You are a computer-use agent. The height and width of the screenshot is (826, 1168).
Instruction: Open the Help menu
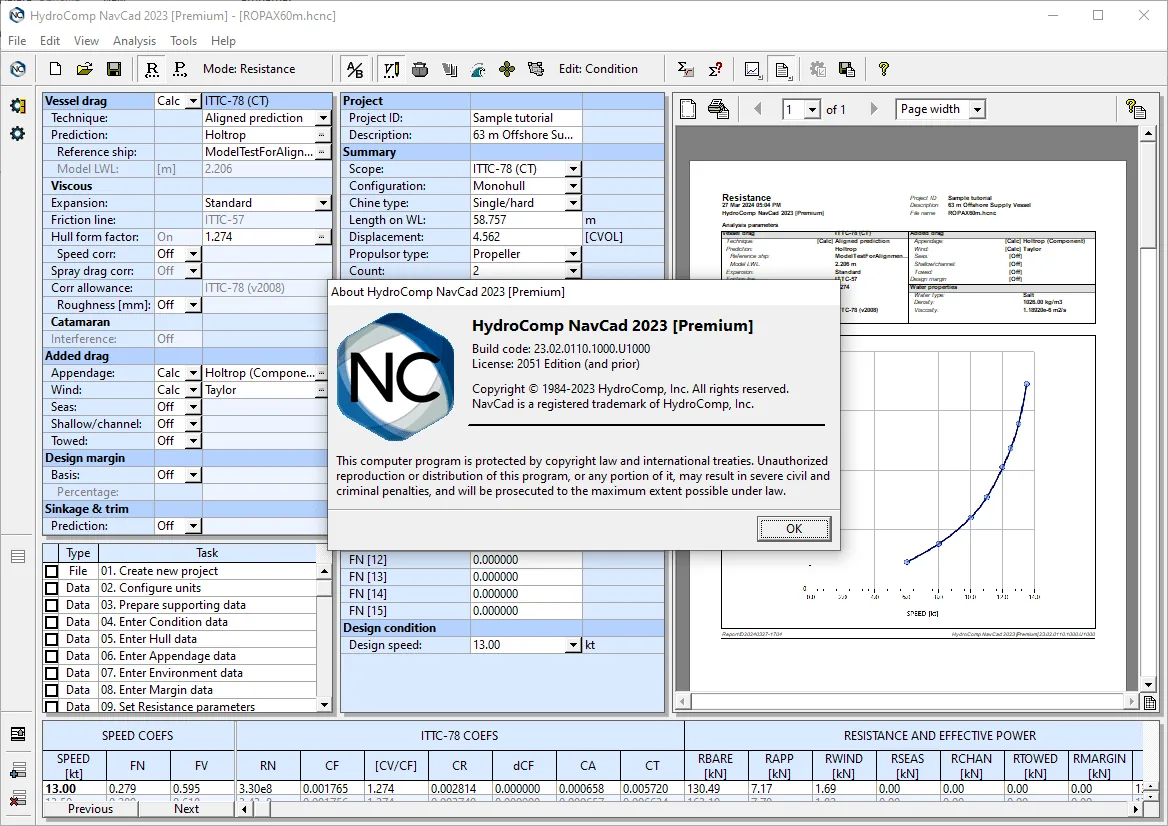223,41
